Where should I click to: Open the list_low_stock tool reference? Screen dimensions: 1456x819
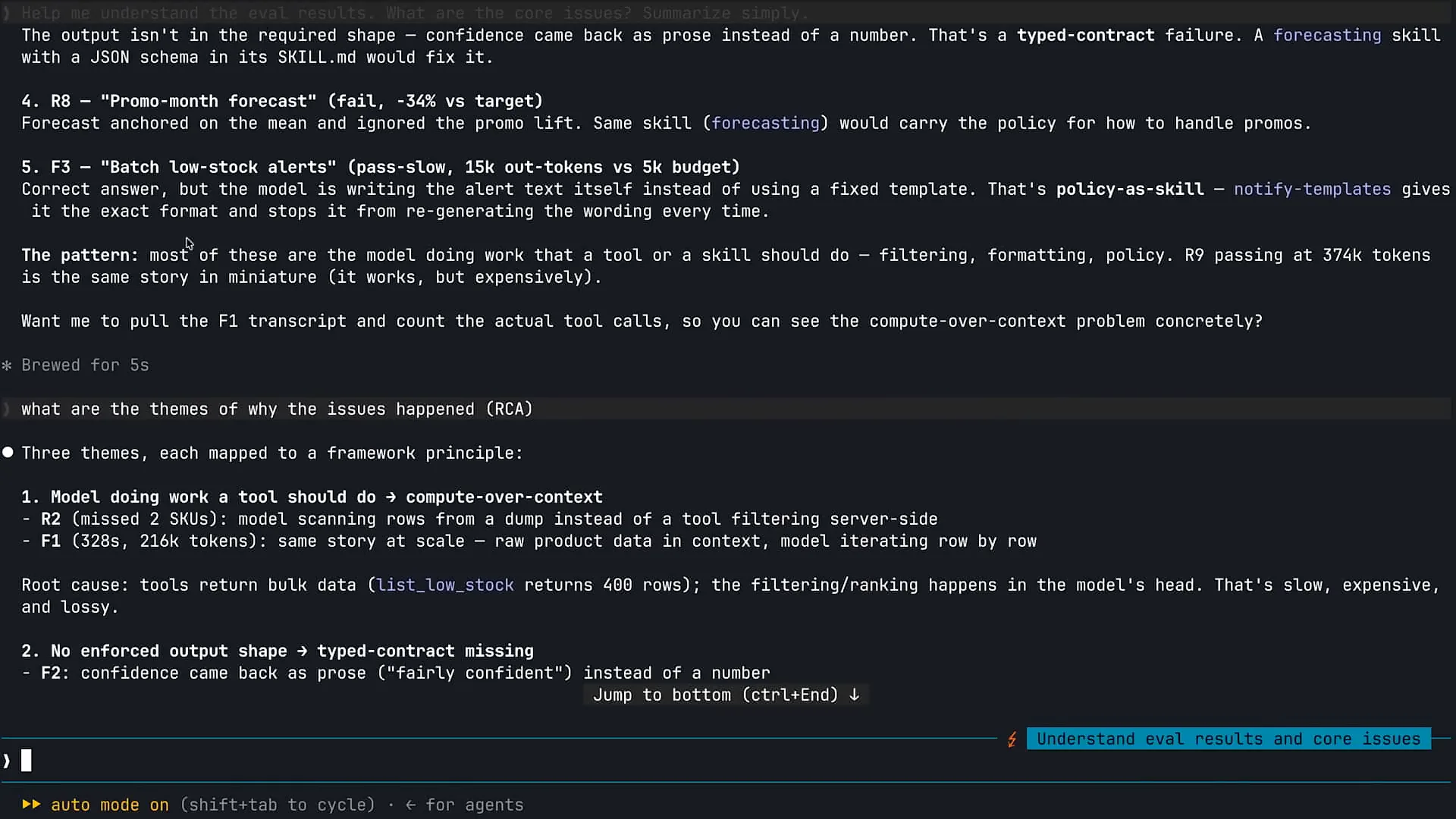[x=445, y=585]
